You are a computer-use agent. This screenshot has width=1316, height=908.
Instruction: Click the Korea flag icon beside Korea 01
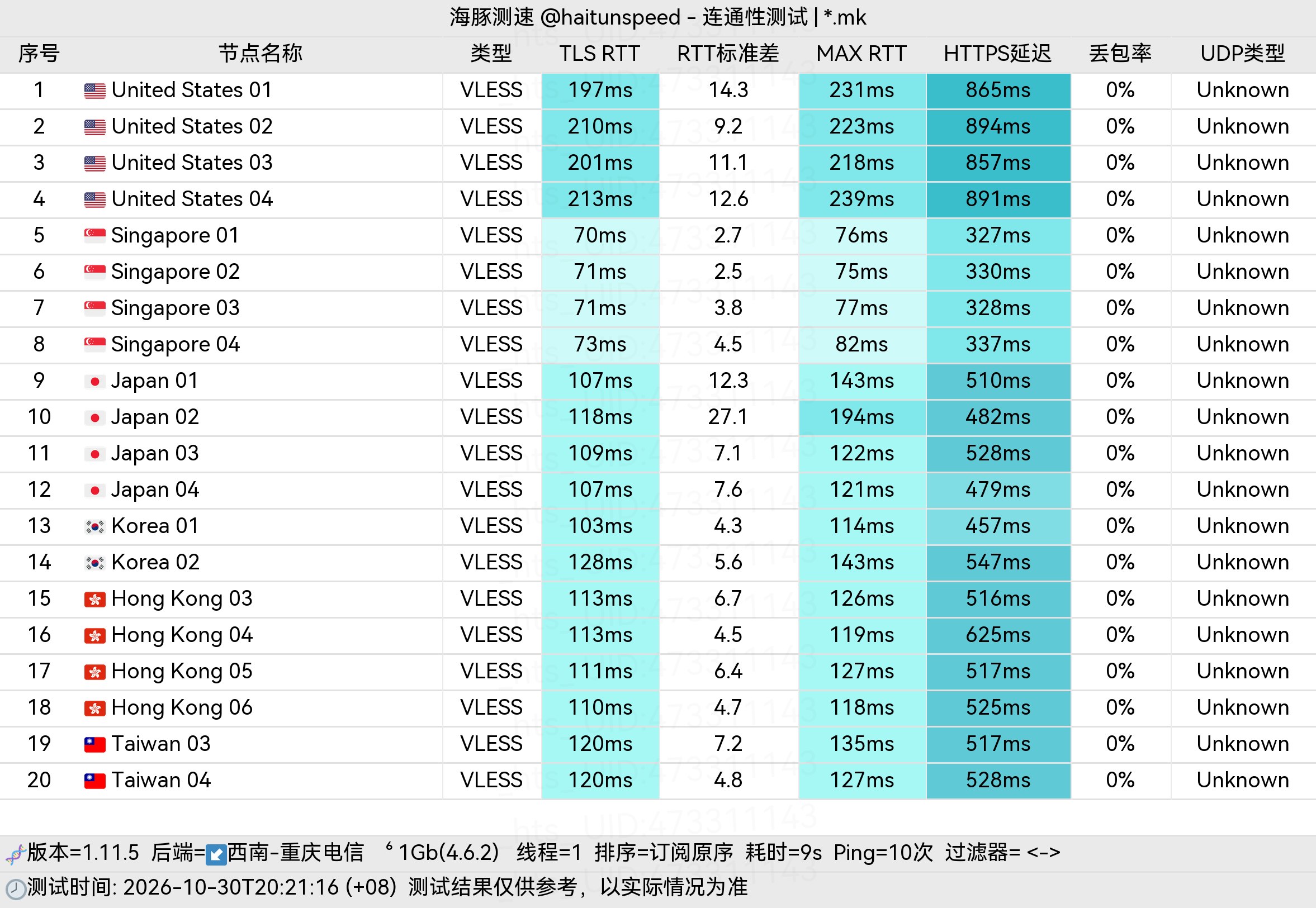pos(94,526)
